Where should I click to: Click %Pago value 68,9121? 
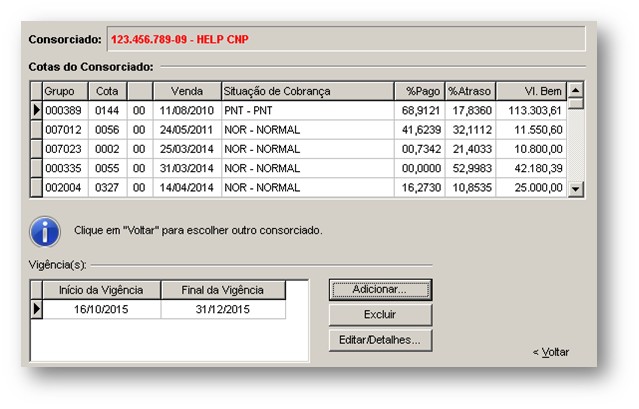419,110
